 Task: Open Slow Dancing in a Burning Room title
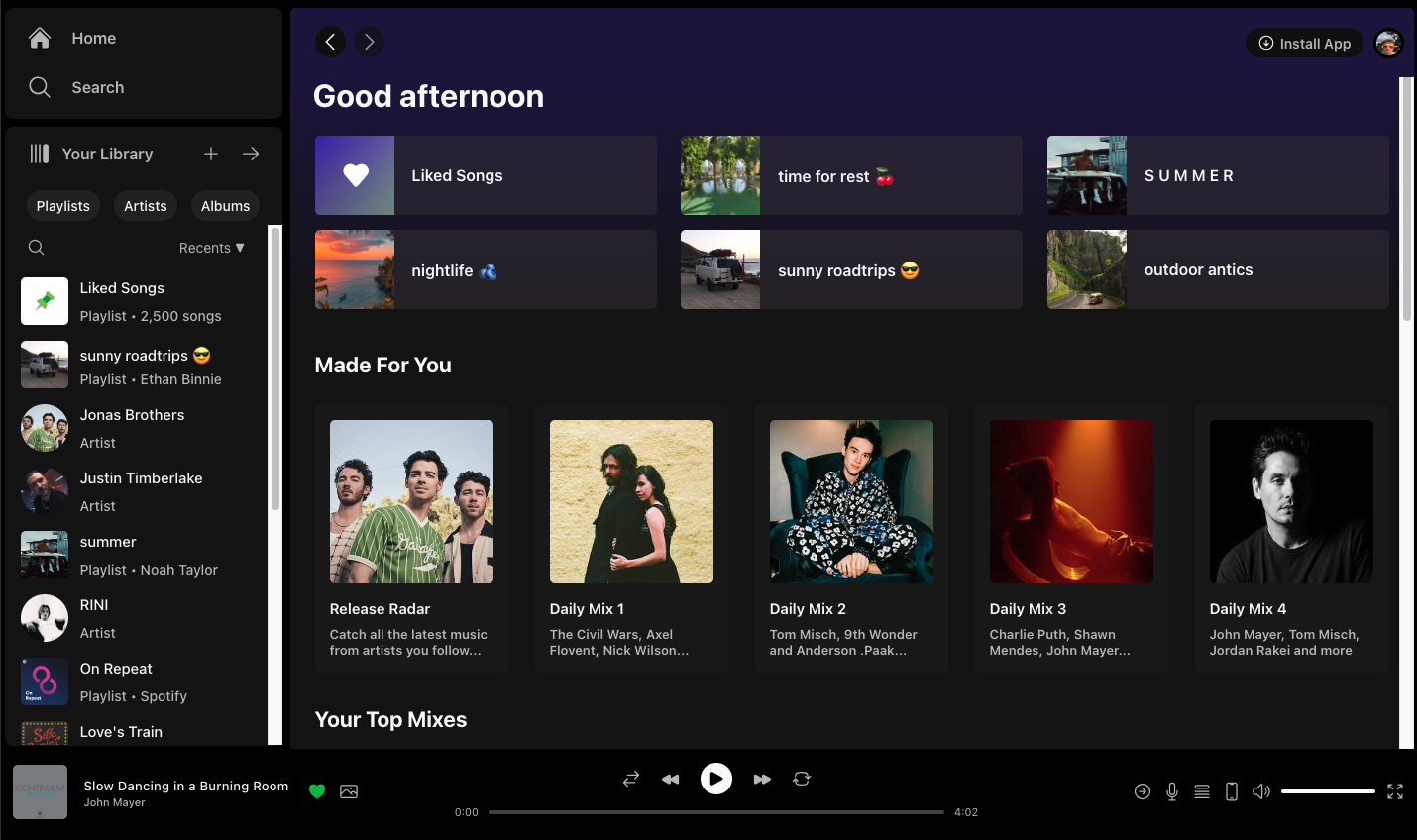tap(186, 786)
